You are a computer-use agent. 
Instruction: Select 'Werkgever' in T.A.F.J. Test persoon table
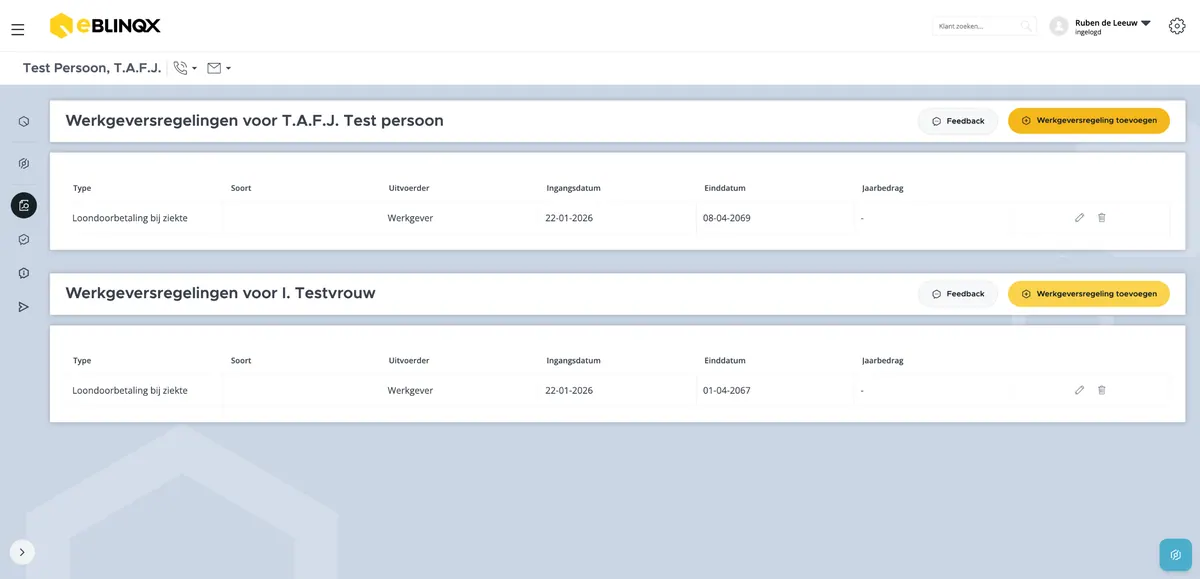coord(410,217)
